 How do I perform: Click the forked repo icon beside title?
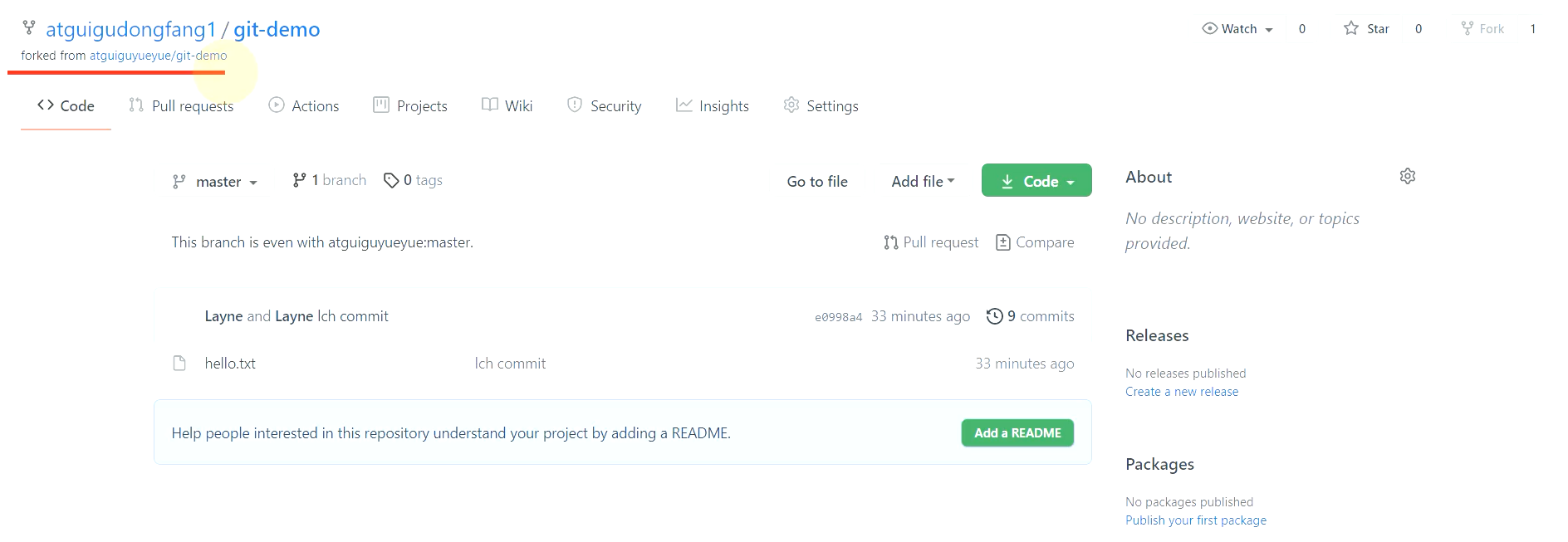[29, 27]
